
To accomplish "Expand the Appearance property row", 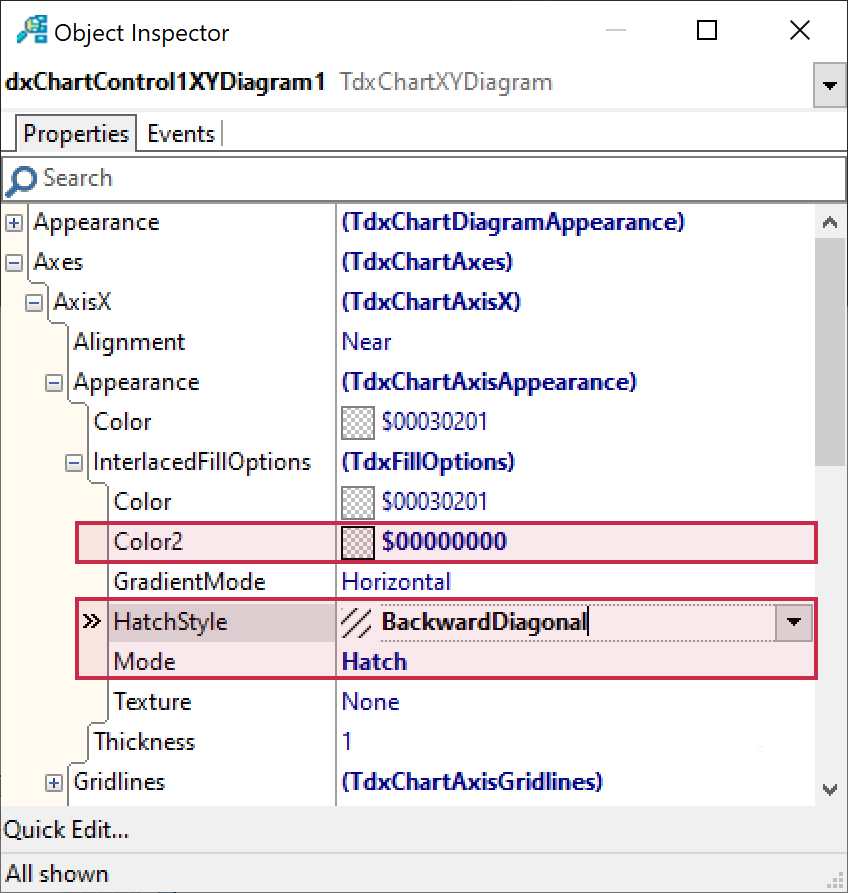I will coord(14,222).
